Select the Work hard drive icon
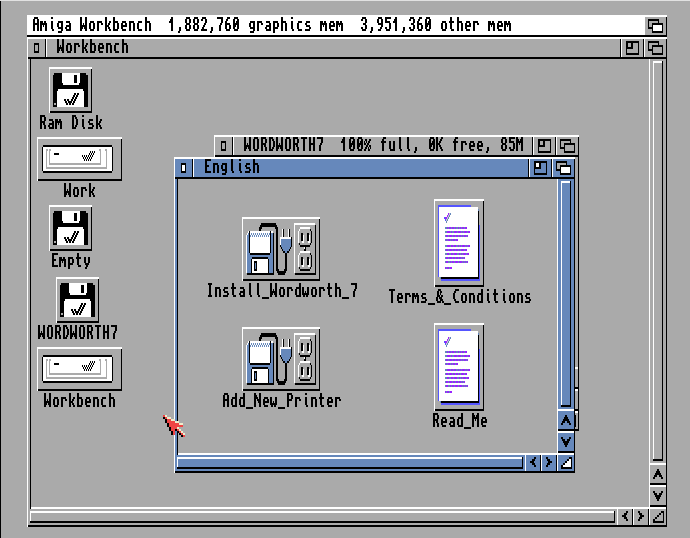The image size is (690, 538). tap(79, 159)
